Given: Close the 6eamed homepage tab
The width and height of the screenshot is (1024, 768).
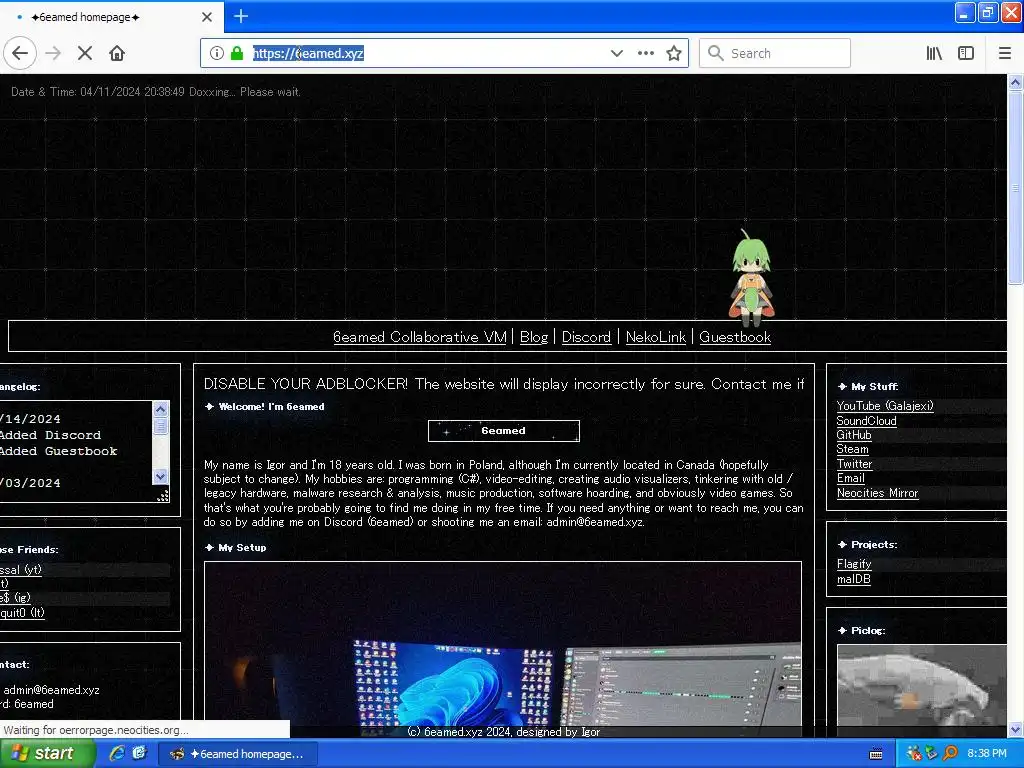Looking at the screenshot, I should pos(207,17).
